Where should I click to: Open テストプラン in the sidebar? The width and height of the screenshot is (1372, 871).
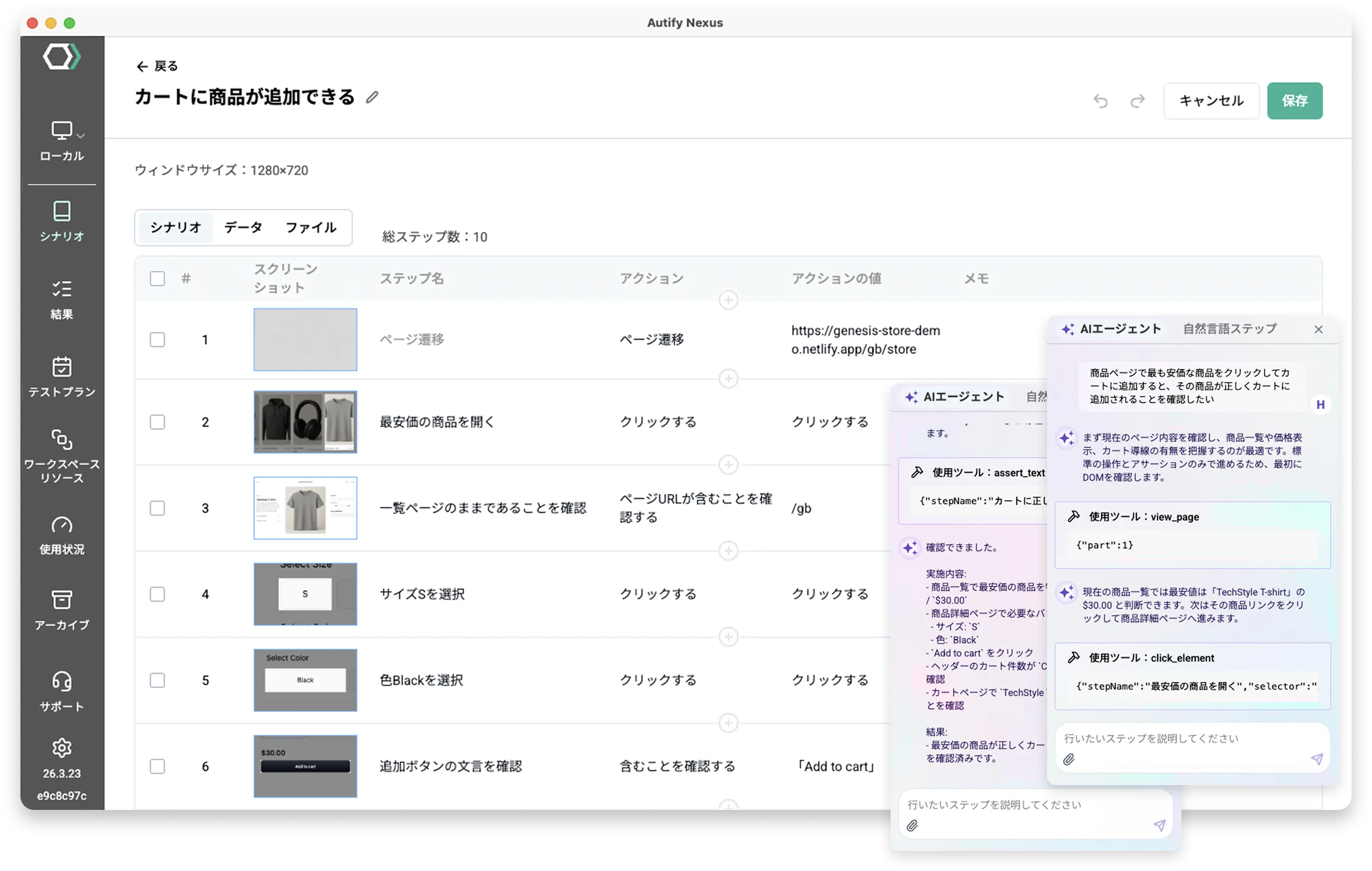[62, 376]
